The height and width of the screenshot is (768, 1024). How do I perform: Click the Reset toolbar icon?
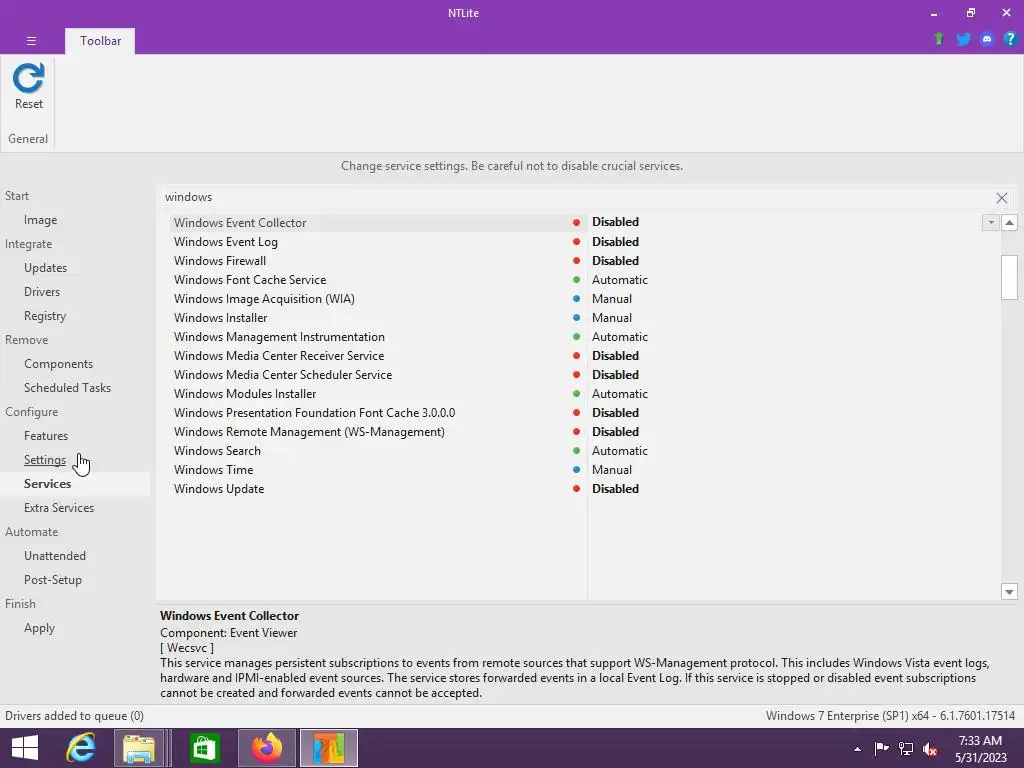(29, 86)
